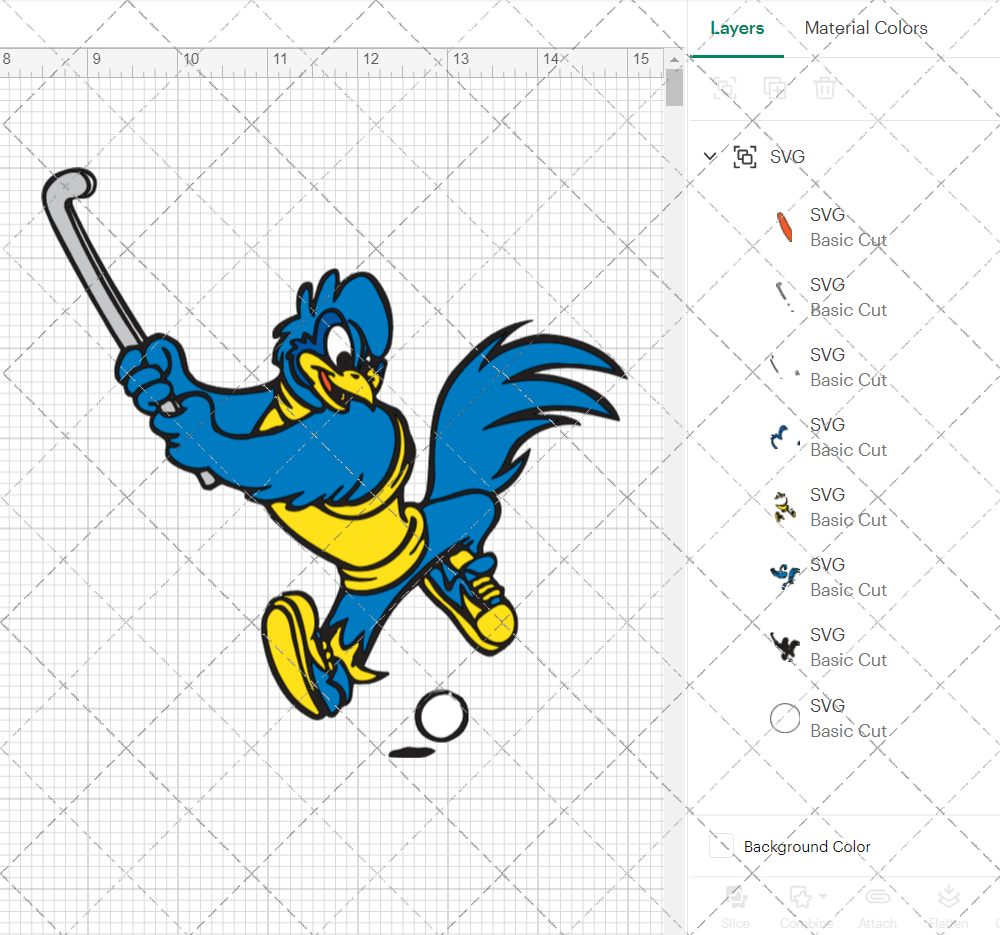Select the yellow and black layer thumbnail
Viewport: 1000px width, 935px height.
(x=784, y=508)
